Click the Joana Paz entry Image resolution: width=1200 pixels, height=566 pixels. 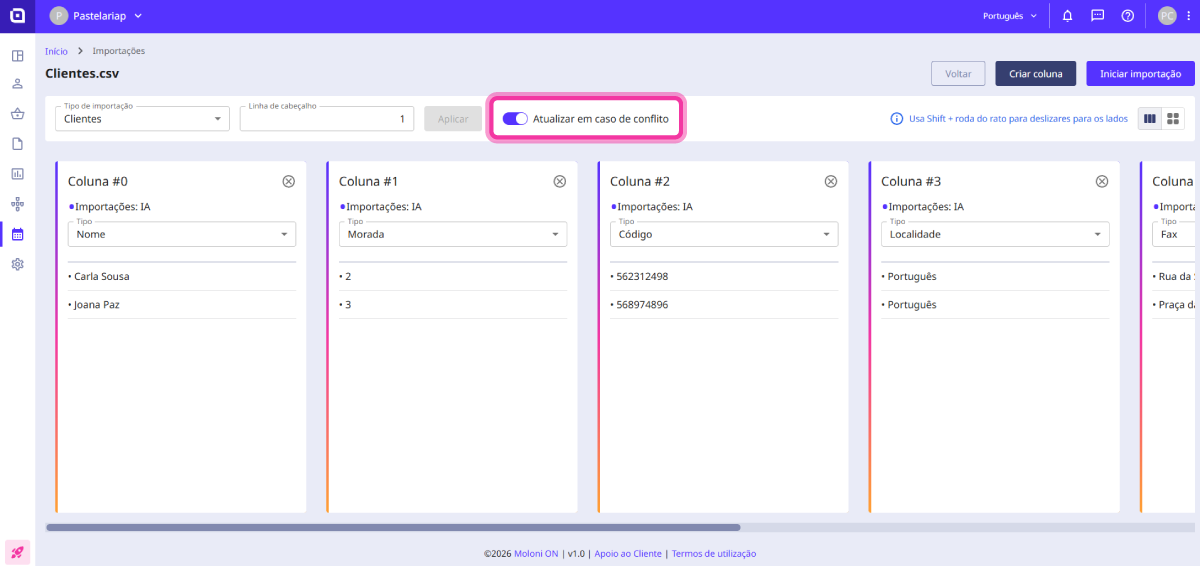tap(96, 304)
